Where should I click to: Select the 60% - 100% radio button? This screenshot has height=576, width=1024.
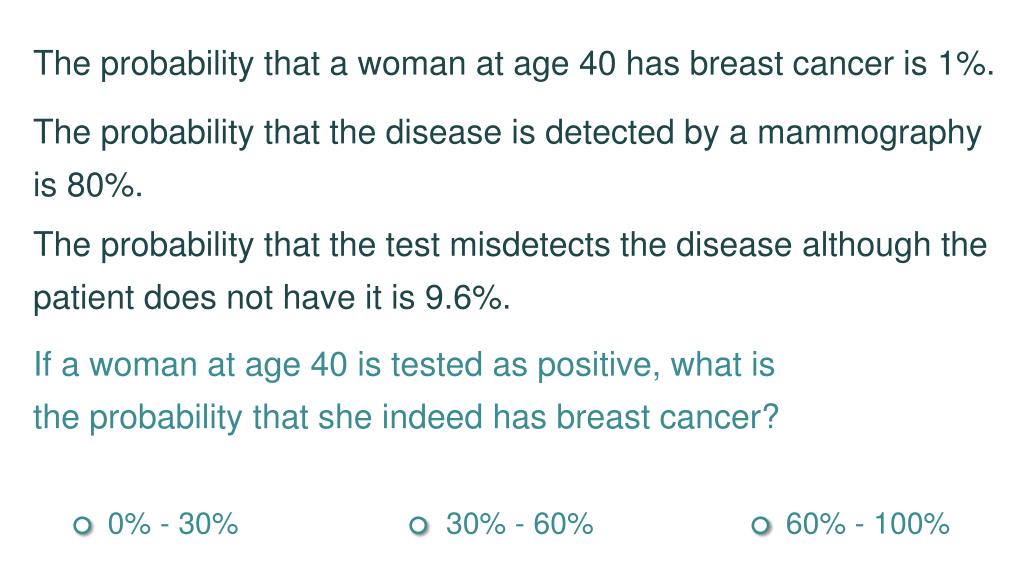(760, 525)
